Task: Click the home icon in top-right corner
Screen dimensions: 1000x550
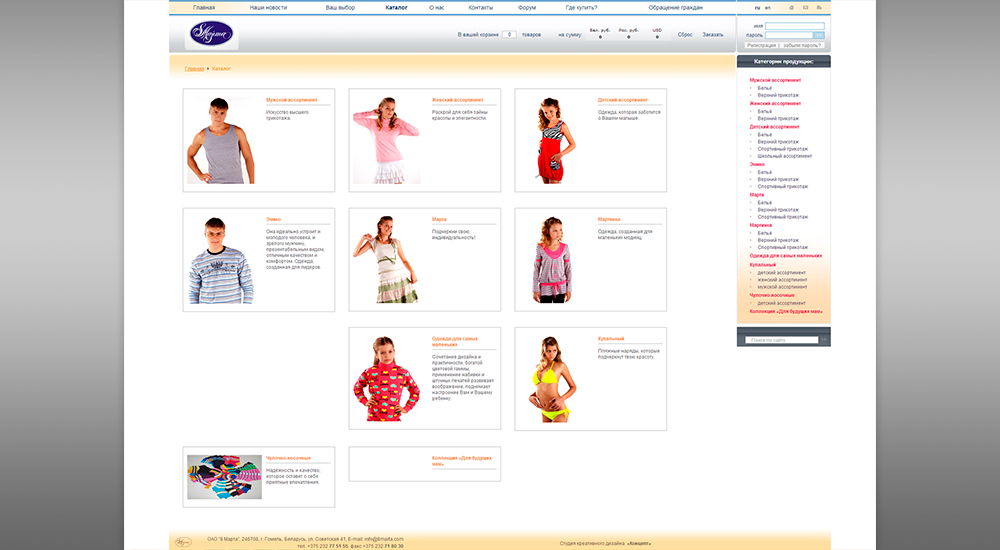Action: pos(792,7)
